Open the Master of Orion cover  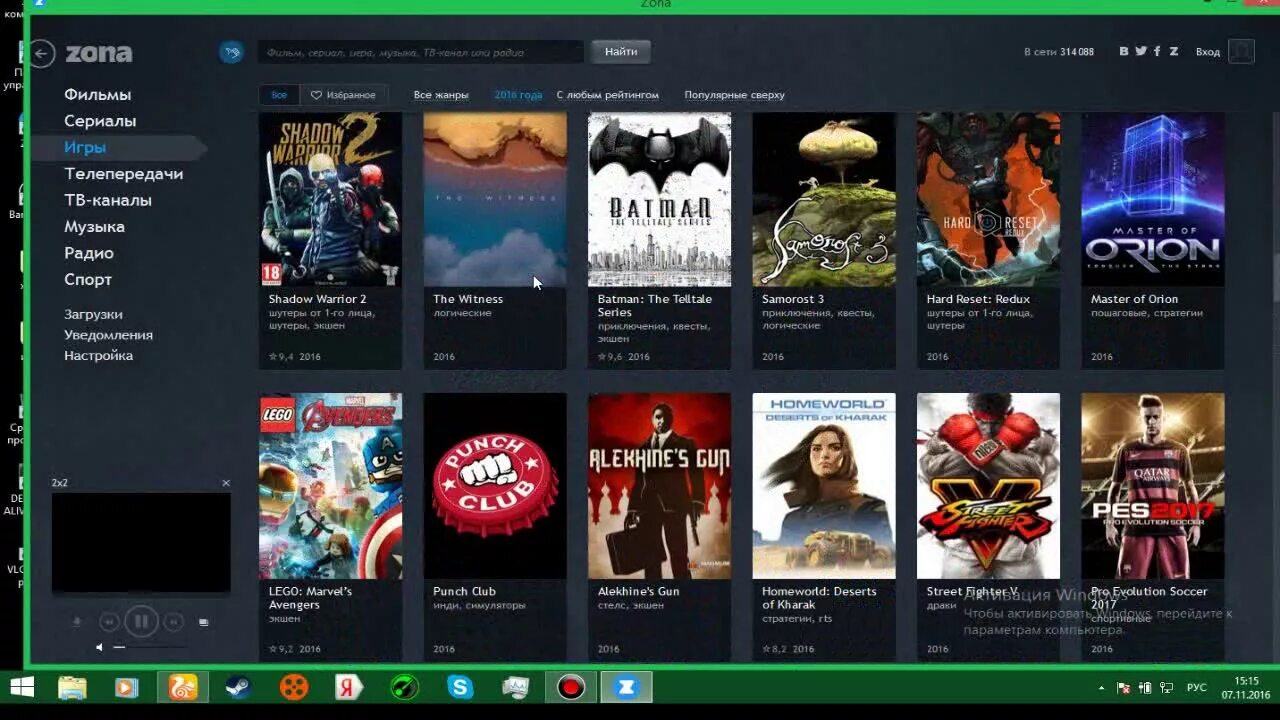click(x=1153, y=199)
